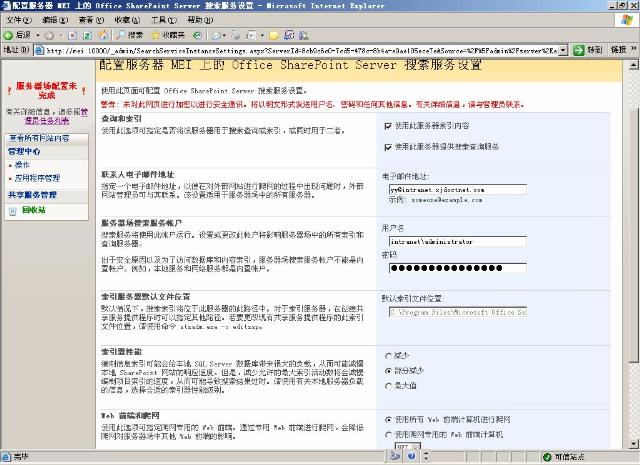Open the 共享服务管理 Shared Services link
This screenshot has width=640, height=465.
32,195
